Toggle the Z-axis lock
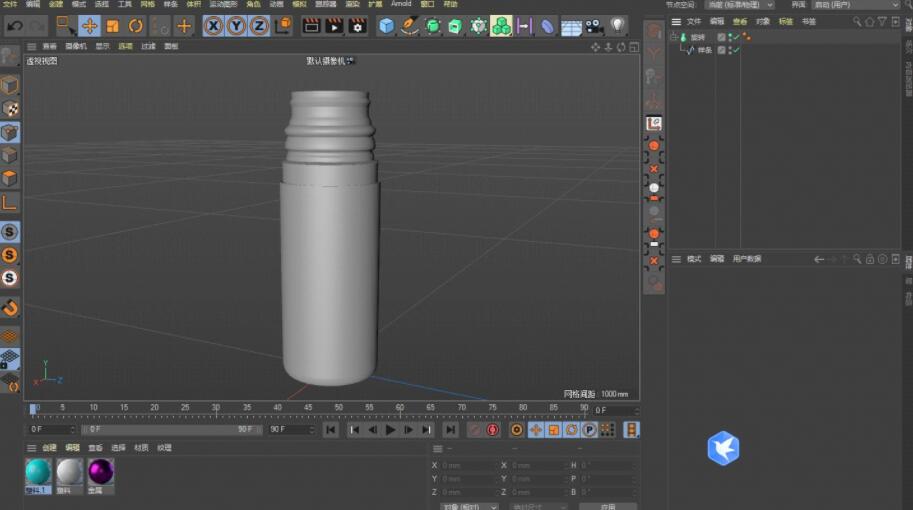This screenshot has width=913, height=510. [258, 26]
